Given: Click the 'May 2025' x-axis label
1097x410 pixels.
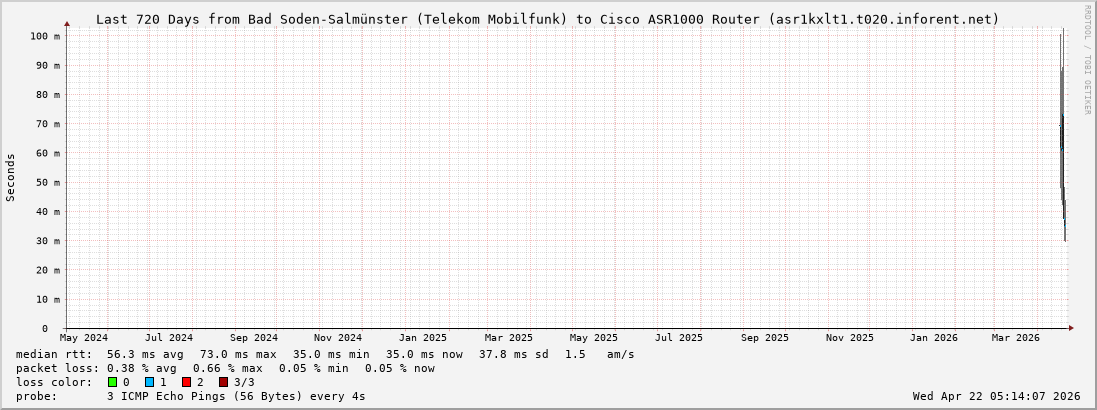Looking at the screenshot, I should point(594,338).
